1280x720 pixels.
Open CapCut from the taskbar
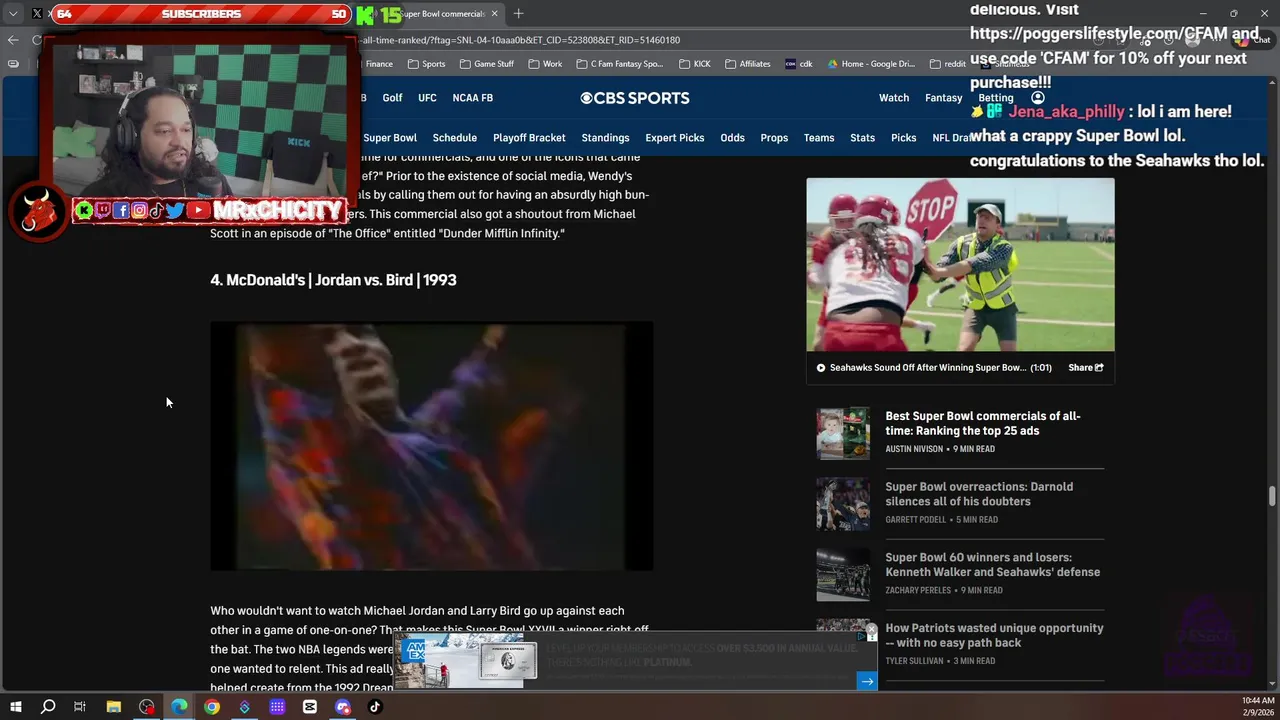[310, 707]
